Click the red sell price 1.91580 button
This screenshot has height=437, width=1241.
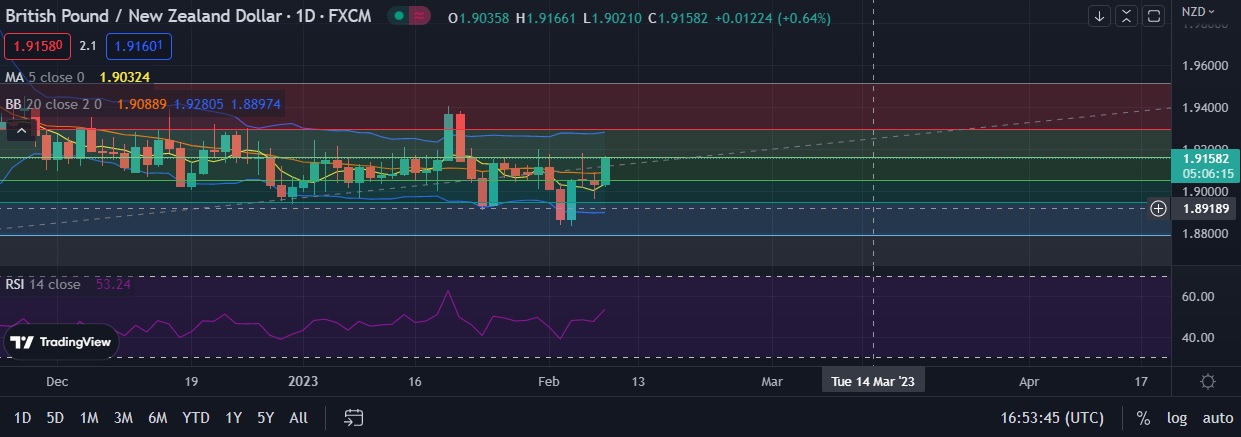tap(35, 46)
